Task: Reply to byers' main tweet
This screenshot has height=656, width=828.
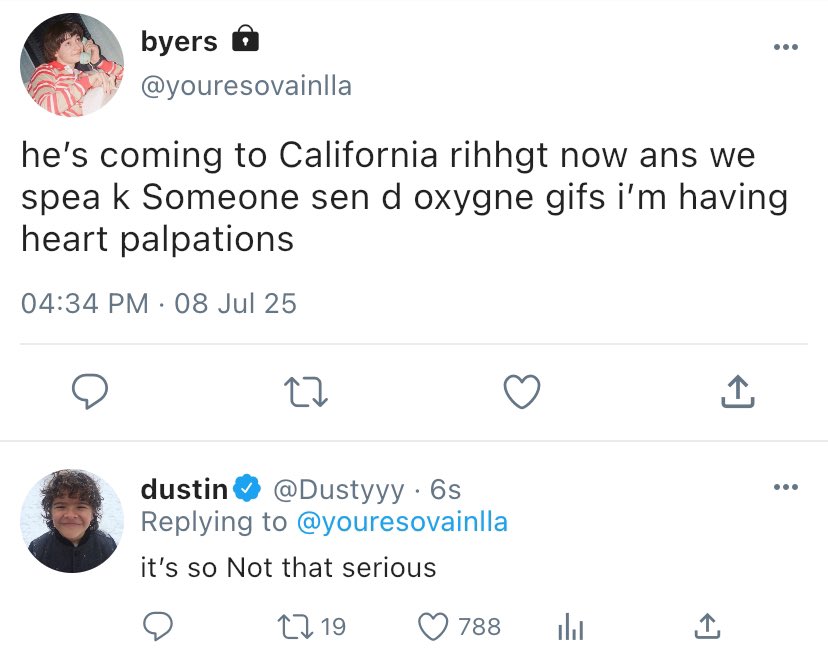Action: [x=90, y=392]
